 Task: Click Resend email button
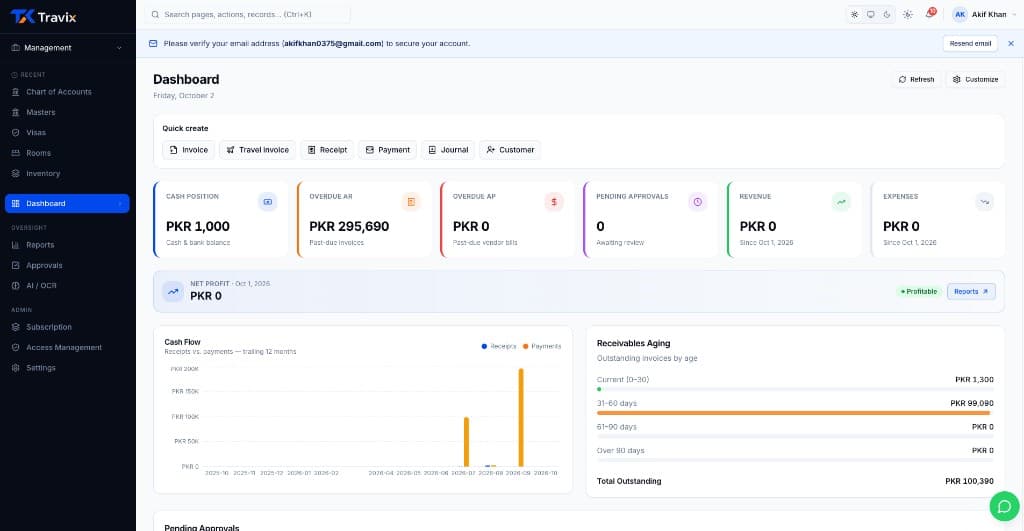pos(970,44)
